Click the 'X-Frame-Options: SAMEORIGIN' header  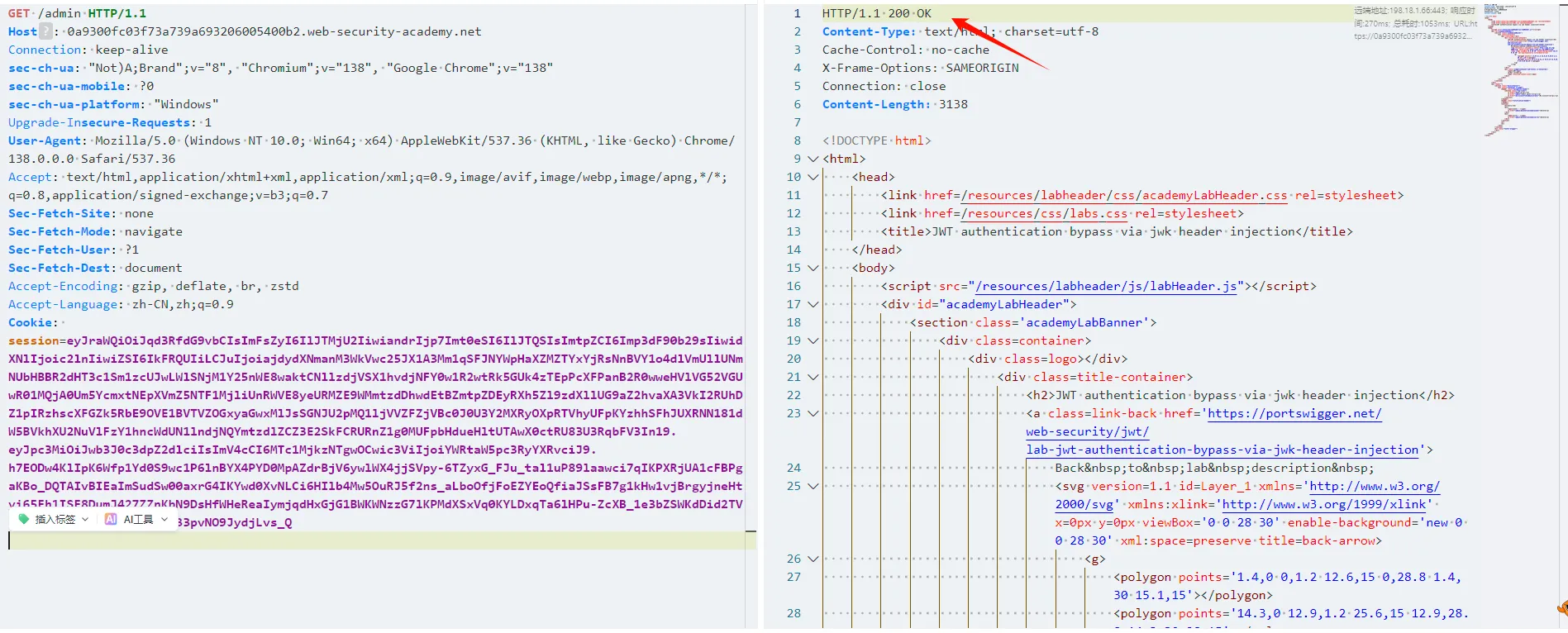[x=920, y=68]
